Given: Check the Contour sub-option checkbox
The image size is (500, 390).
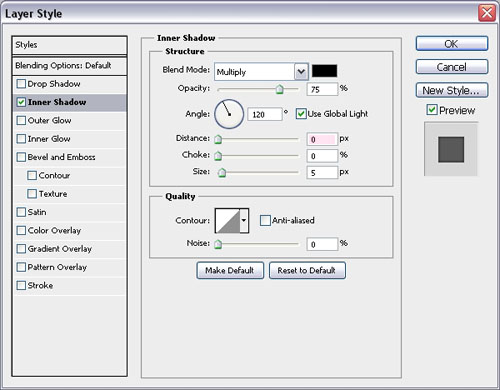Looking at the screenshot, I should click(32, 175).
